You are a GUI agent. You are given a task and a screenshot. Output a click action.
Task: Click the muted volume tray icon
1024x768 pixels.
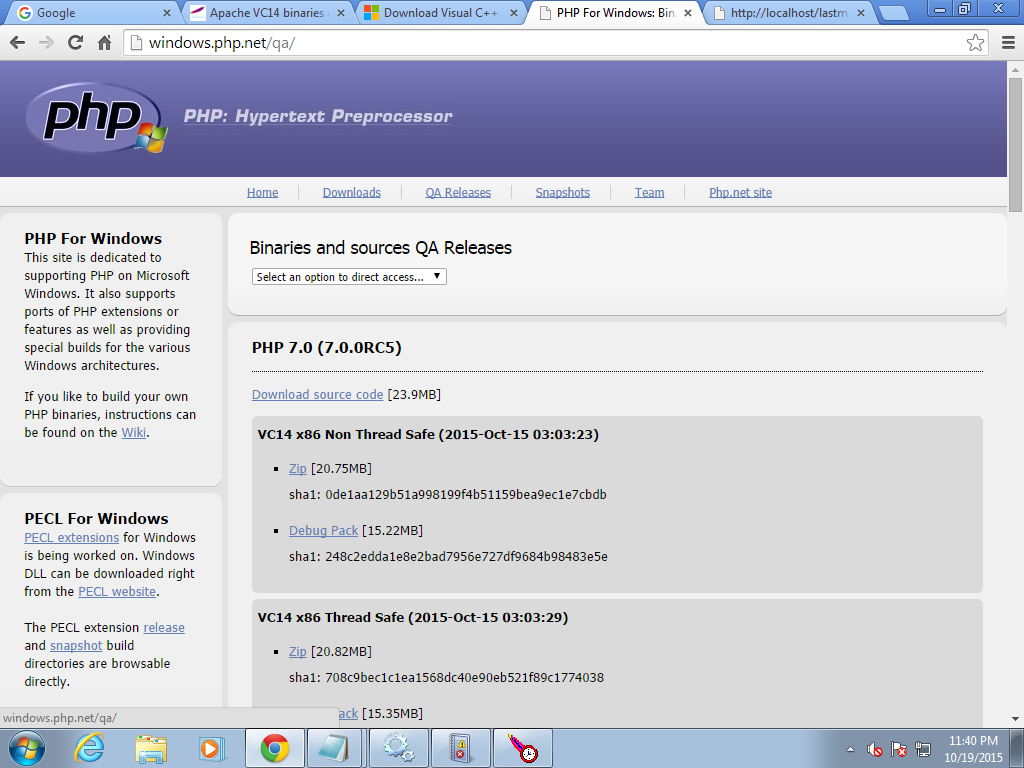(874, 749)
